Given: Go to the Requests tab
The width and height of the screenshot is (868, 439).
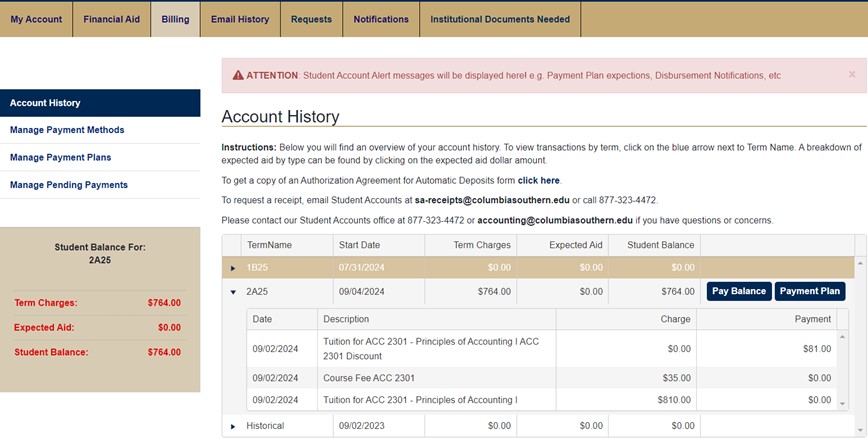Looking at the screenshot, I should click(311, 19).
